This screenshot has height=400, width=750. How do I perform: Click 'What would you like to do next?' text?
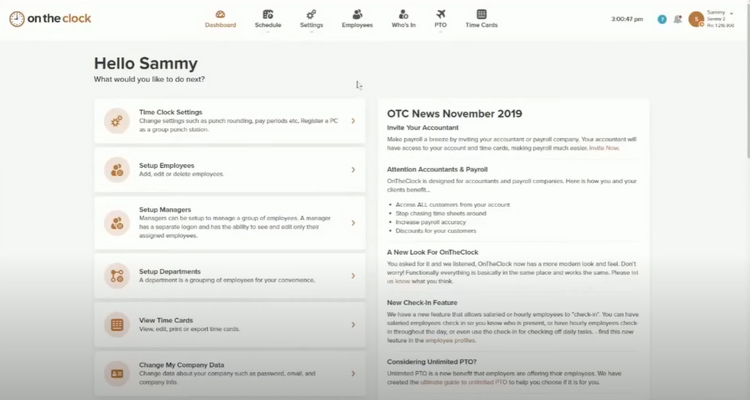point(149,79)
